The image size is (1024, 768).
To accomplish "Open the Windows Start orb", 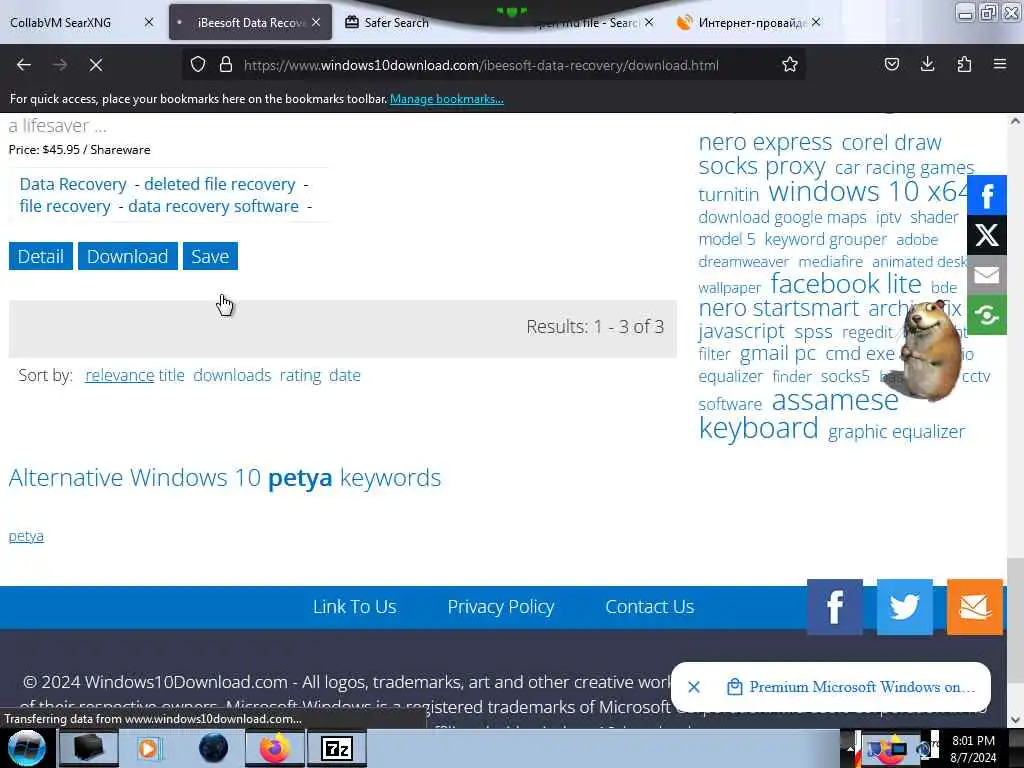I will 27,748.
